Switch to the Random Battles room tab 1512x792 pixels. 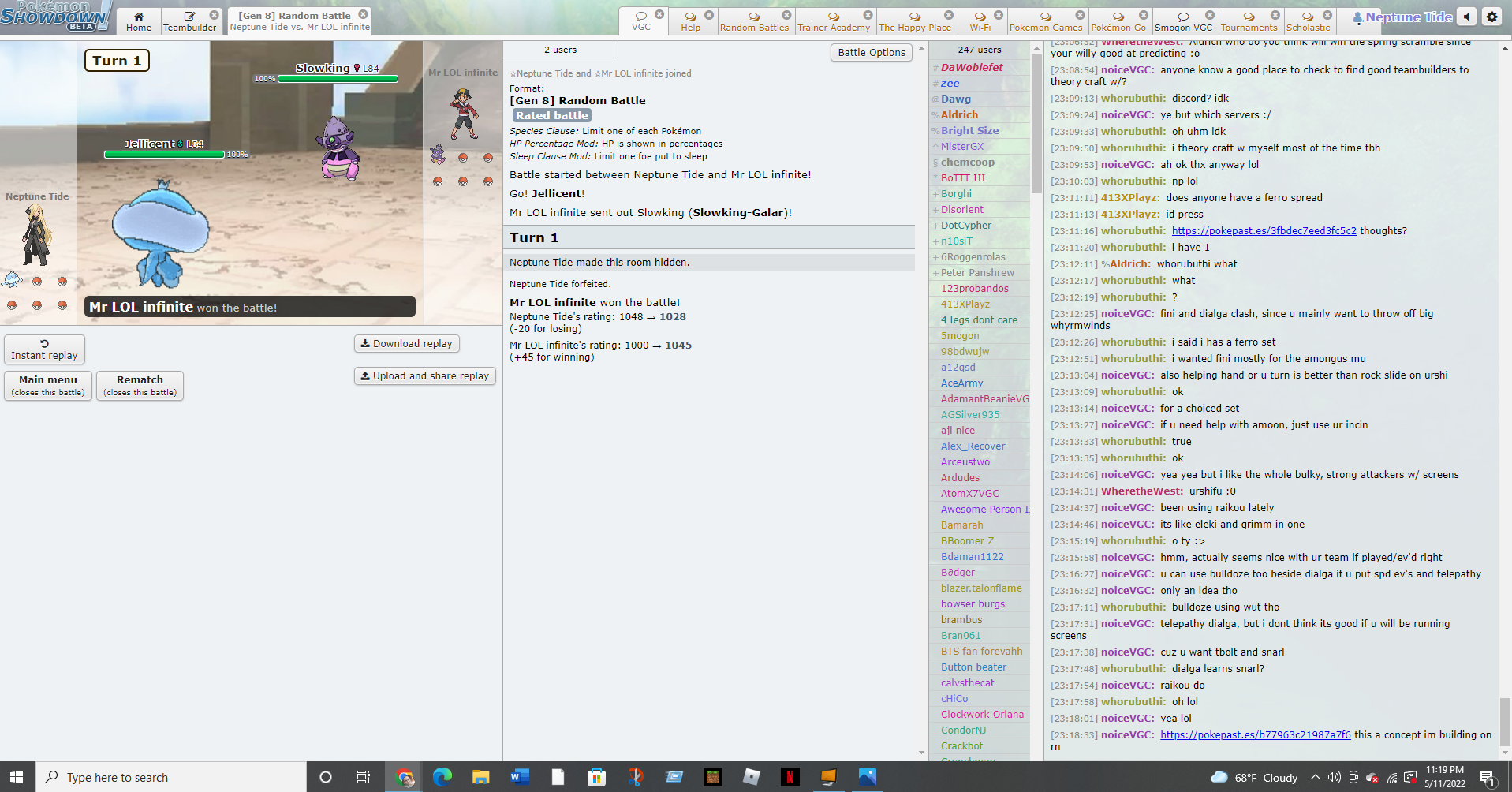(754, 21)
